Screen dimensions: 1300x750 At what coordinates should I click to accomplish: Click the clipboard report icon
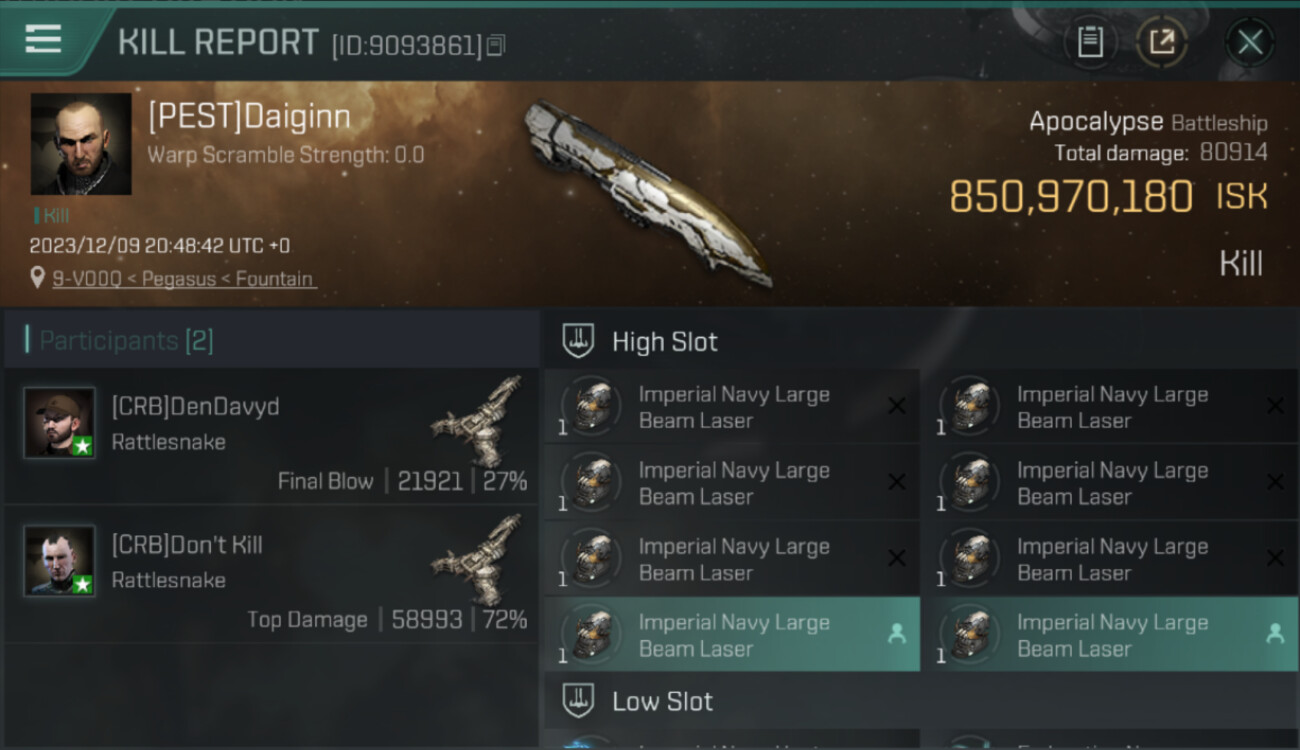(x=1090, y=42)
